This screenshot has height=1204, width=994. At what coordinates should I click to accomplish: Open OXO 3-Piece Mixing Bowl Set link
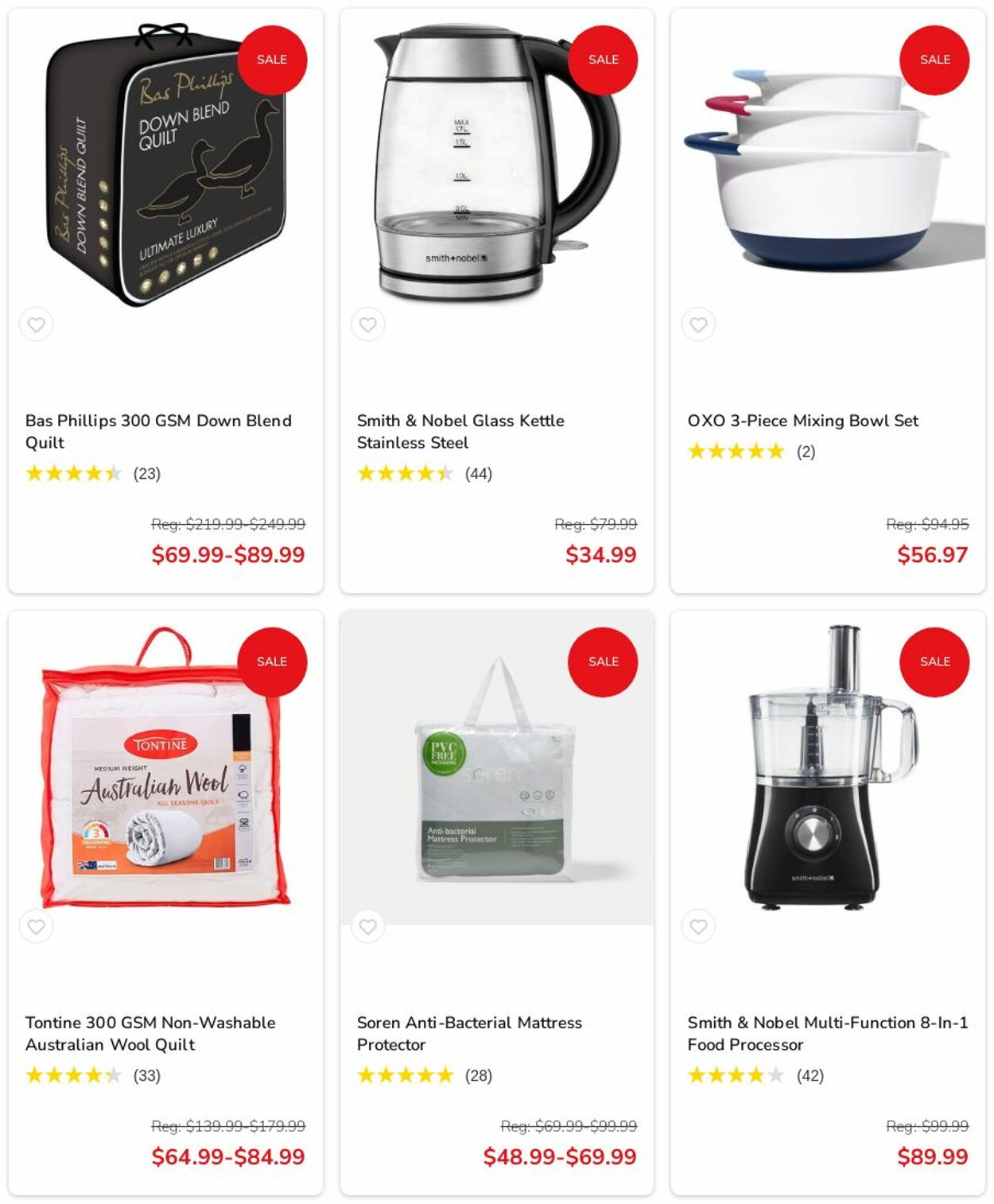(803, 421)
